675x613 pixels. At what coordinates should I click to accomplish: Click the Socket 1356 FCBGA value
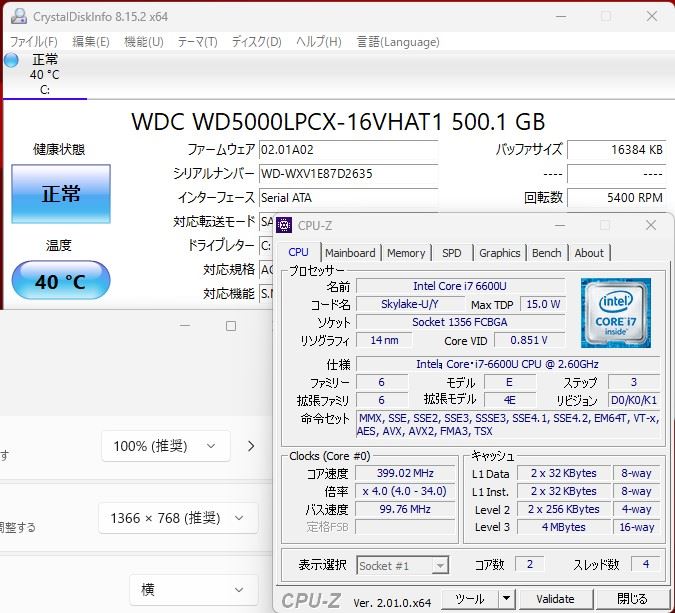460,322
